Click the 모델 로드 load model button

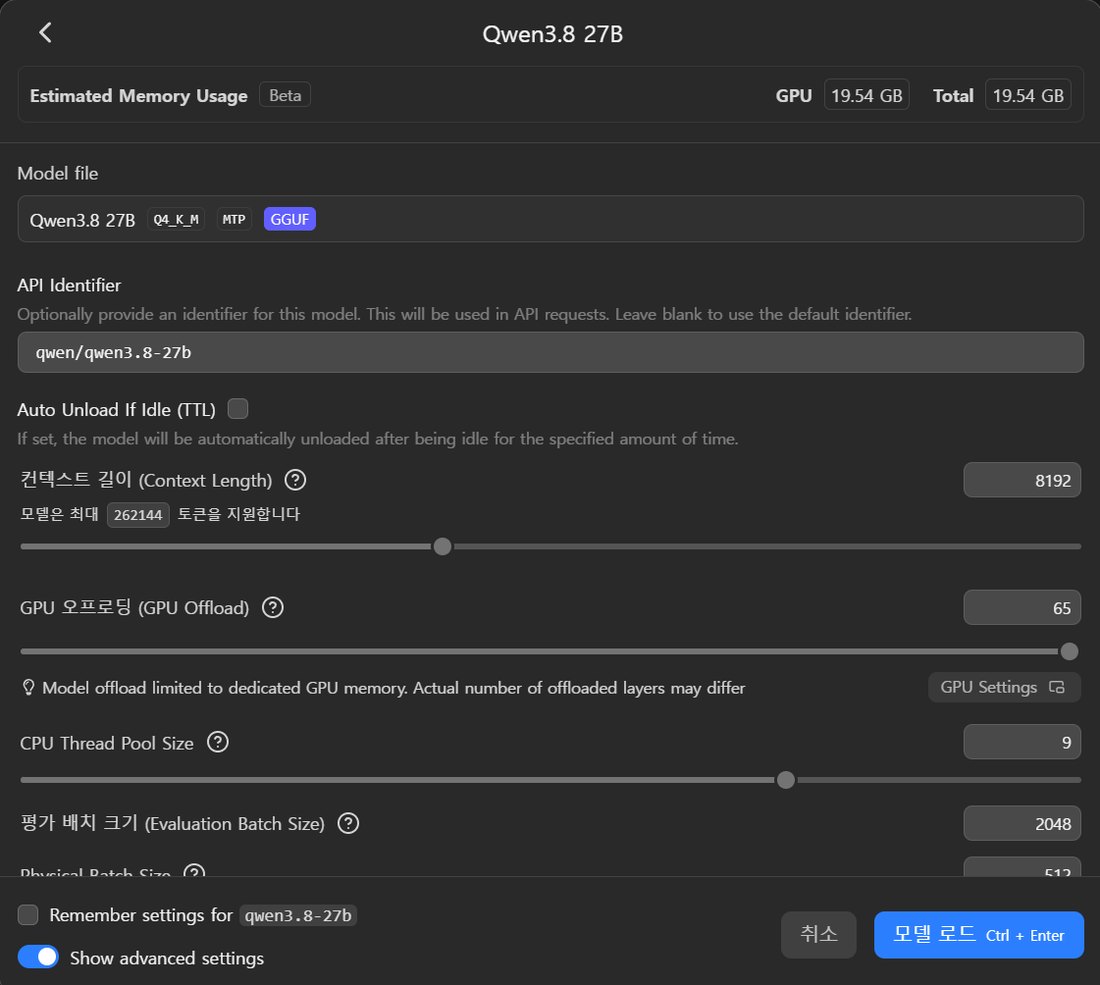pos(979,934)
